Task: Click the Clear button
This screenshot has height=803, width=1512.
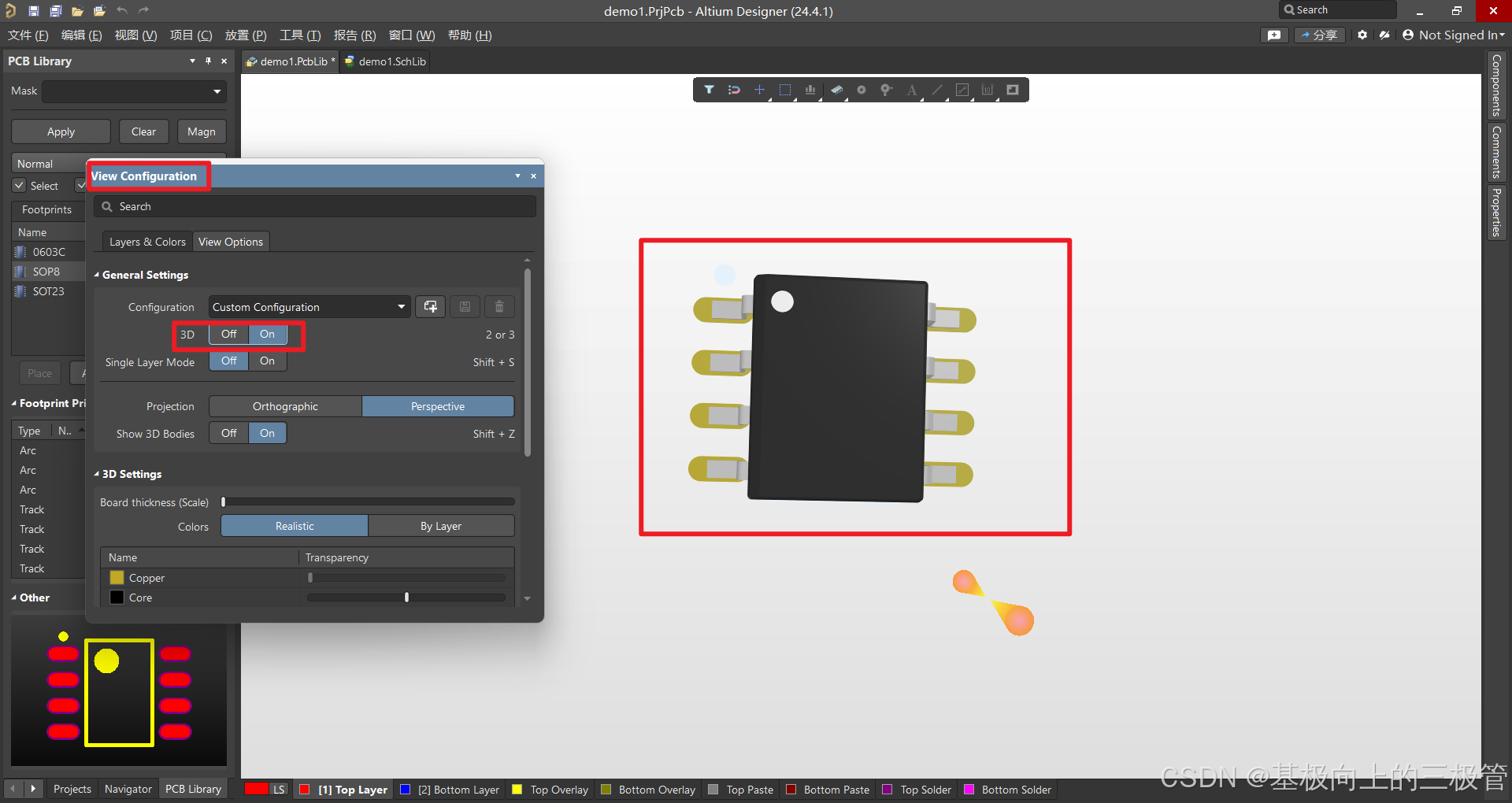Action: (143, 131)
